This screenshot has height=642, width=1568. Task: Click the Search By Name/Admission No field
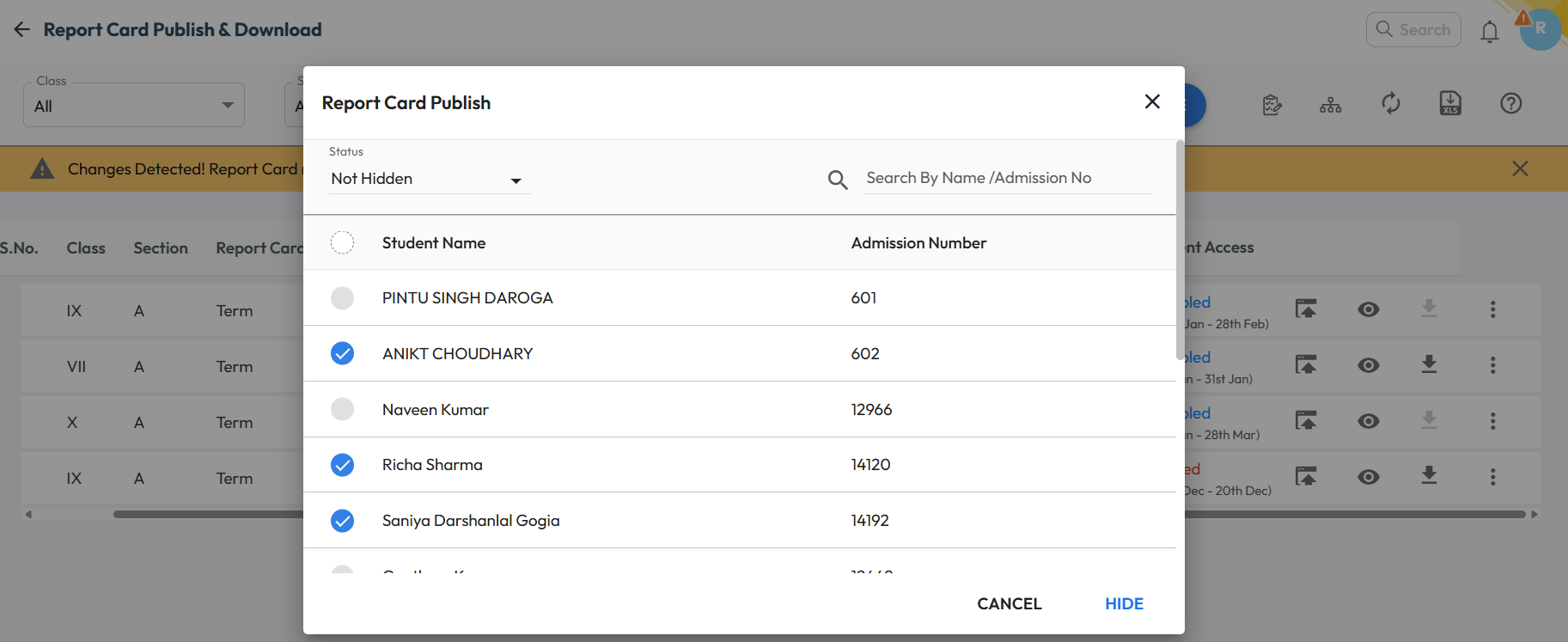click(1007, 178)
